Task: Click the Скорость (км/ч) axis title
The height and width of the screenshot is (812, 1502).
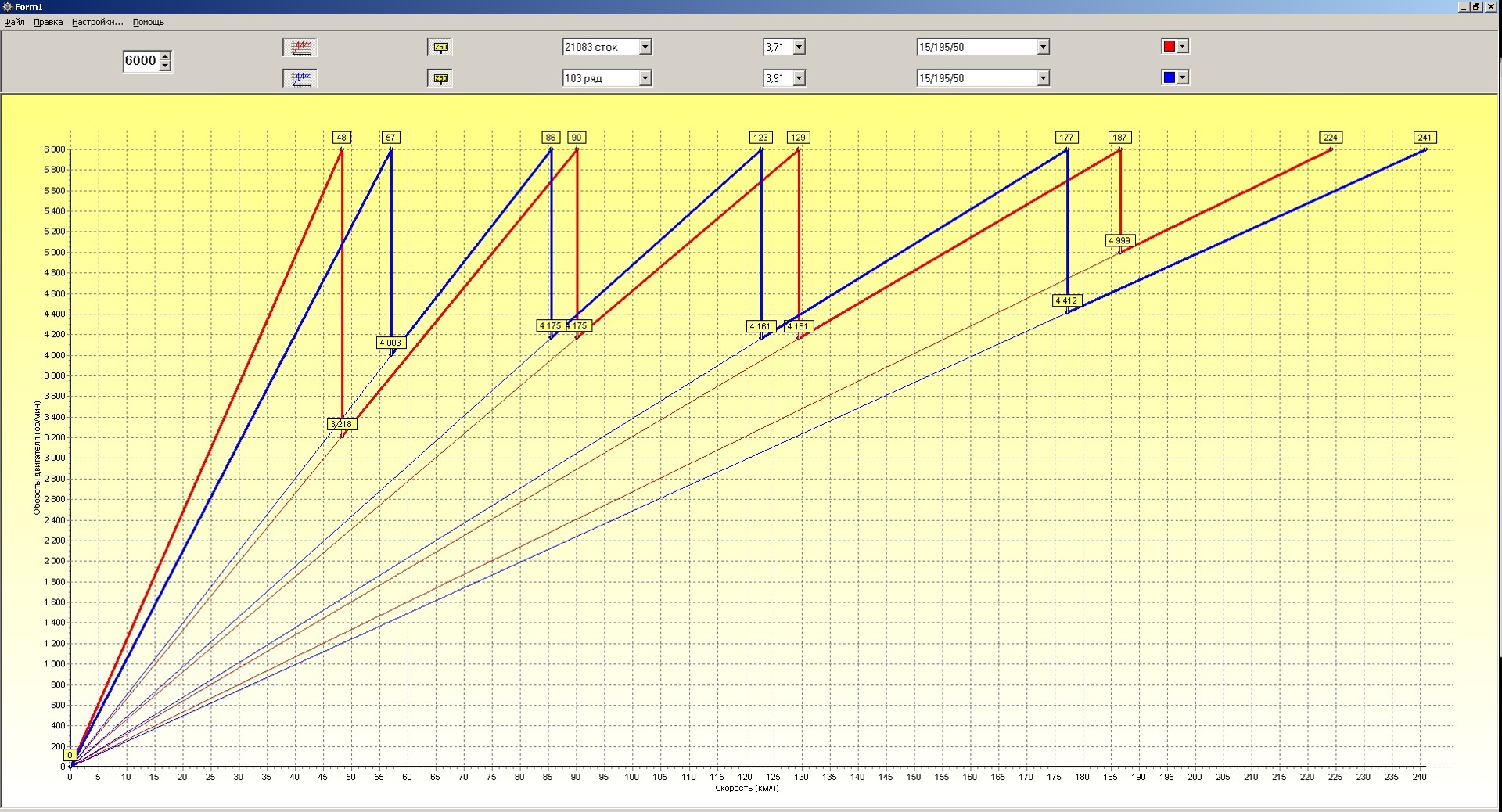Action: pyautogui.click(x=747, y=788)
